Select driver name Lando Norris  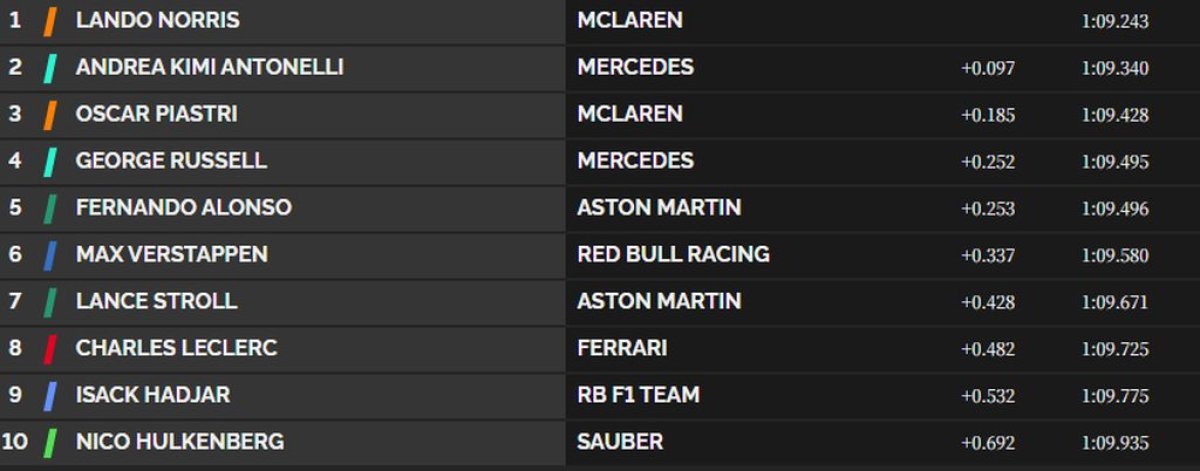pos(157,21)
